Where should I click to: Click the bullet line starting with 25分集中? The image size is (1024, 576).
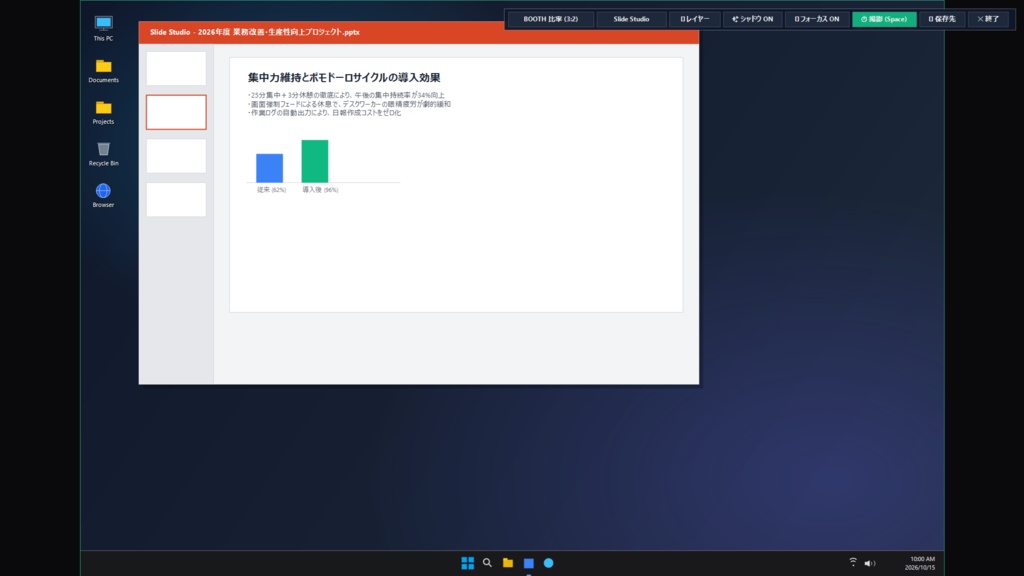click(346, 95)
